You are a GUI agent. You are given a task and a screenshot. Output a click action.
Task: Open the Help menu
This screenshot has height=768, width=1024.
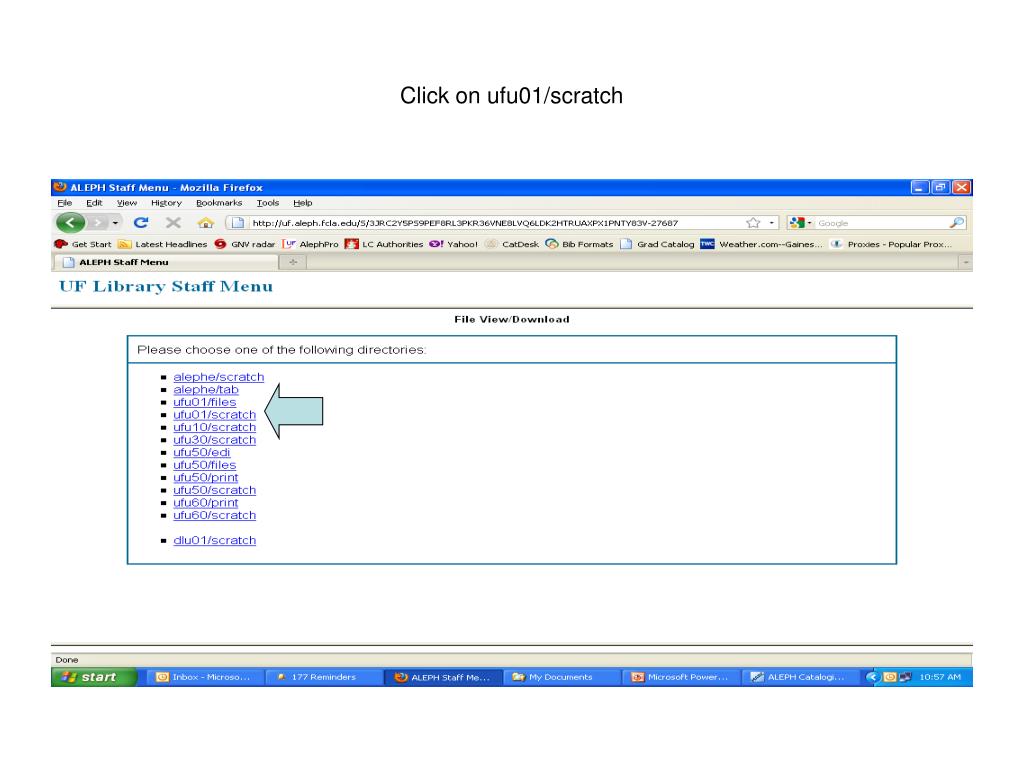pyautogui.click(x=302, y=203)
